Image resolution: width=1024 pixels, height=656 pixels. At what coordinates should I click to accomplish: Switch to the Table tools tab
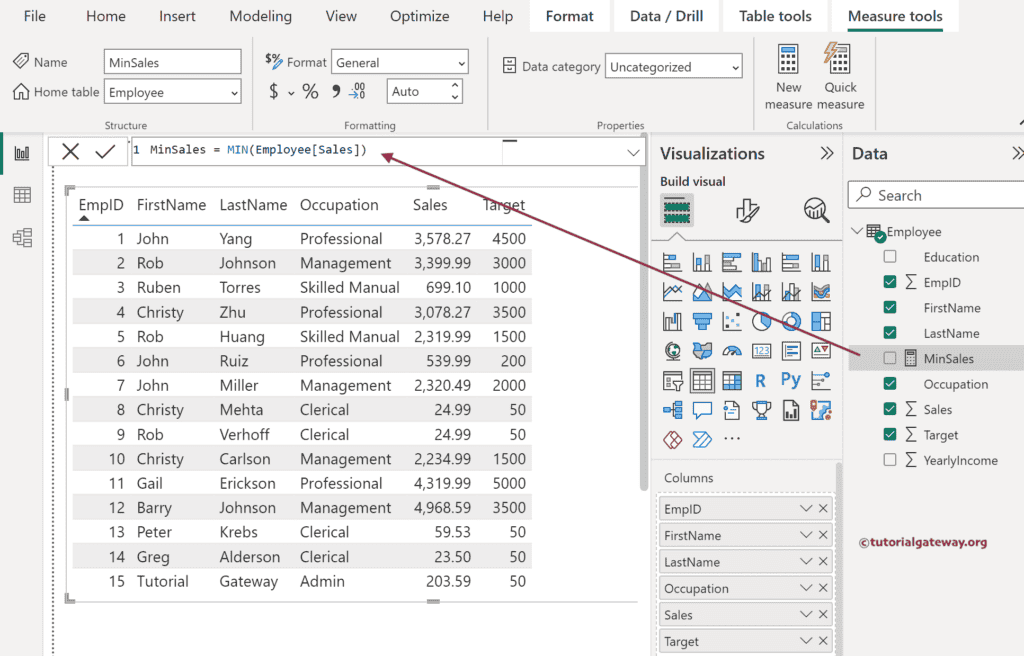[775, 16]
